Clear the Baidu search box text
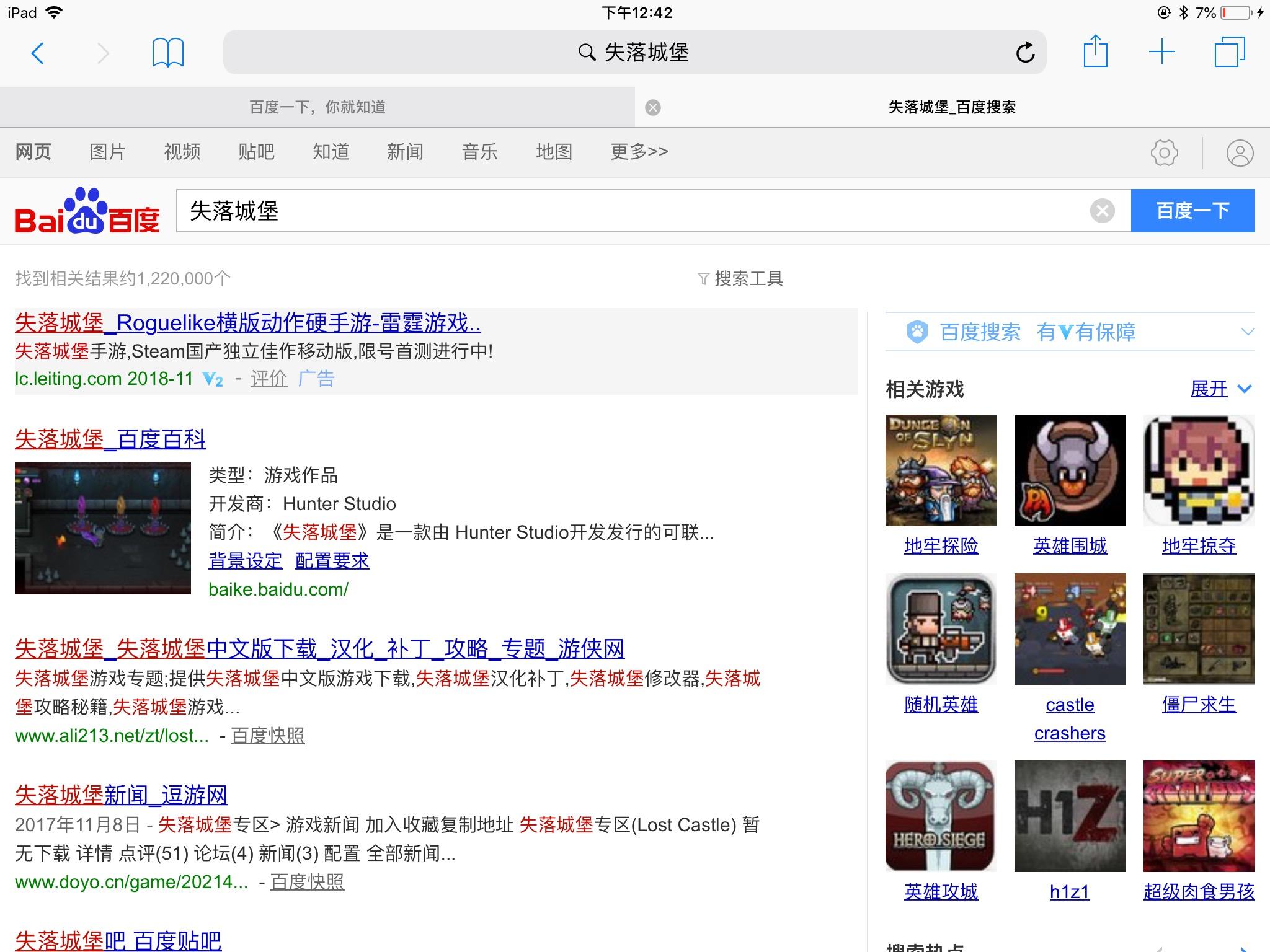This screenshot has width=1270, height=952. pos(1102,211)
